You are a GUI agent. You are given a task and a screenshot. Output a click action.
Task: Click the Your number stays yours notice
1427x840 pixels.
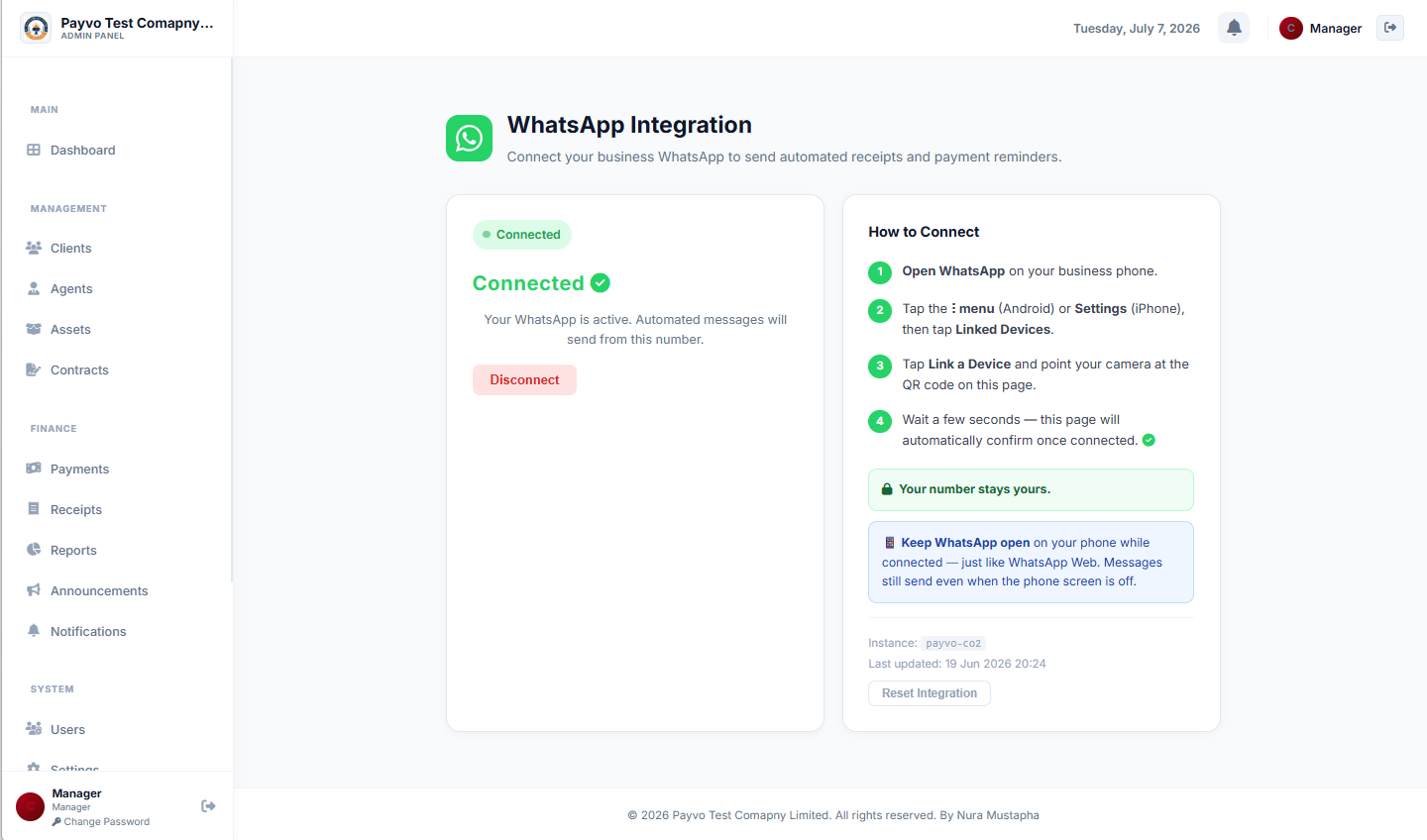point(1031,489)
